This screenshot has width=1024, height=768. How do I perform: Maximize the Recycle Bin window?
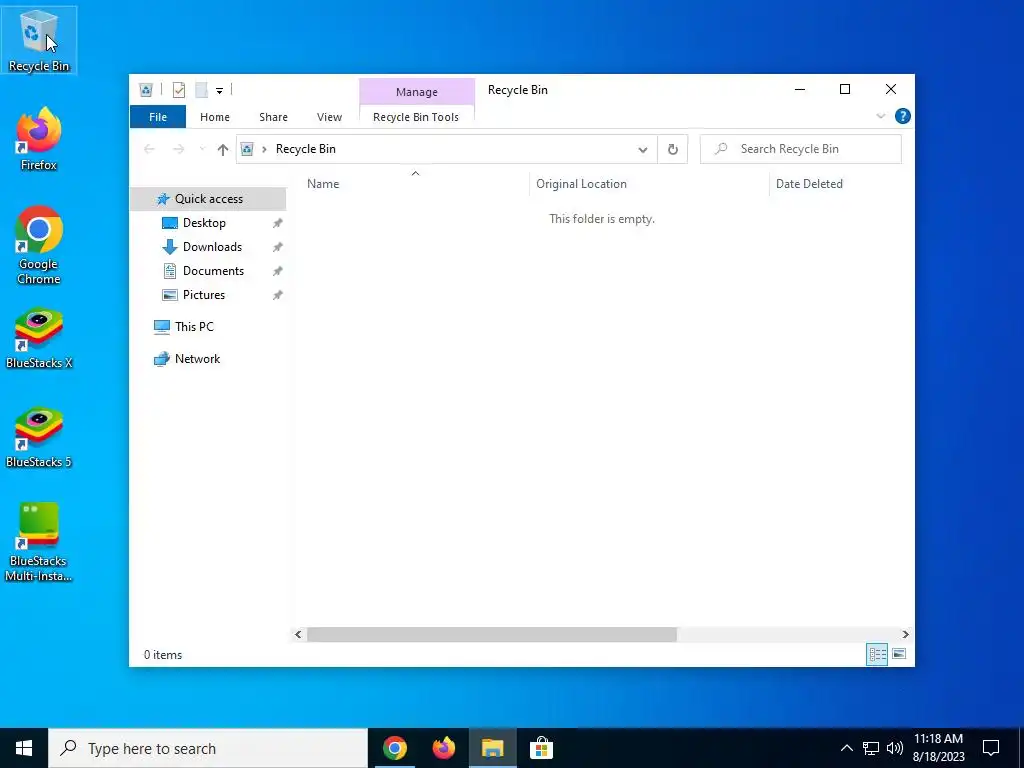[x=845, y=89]
